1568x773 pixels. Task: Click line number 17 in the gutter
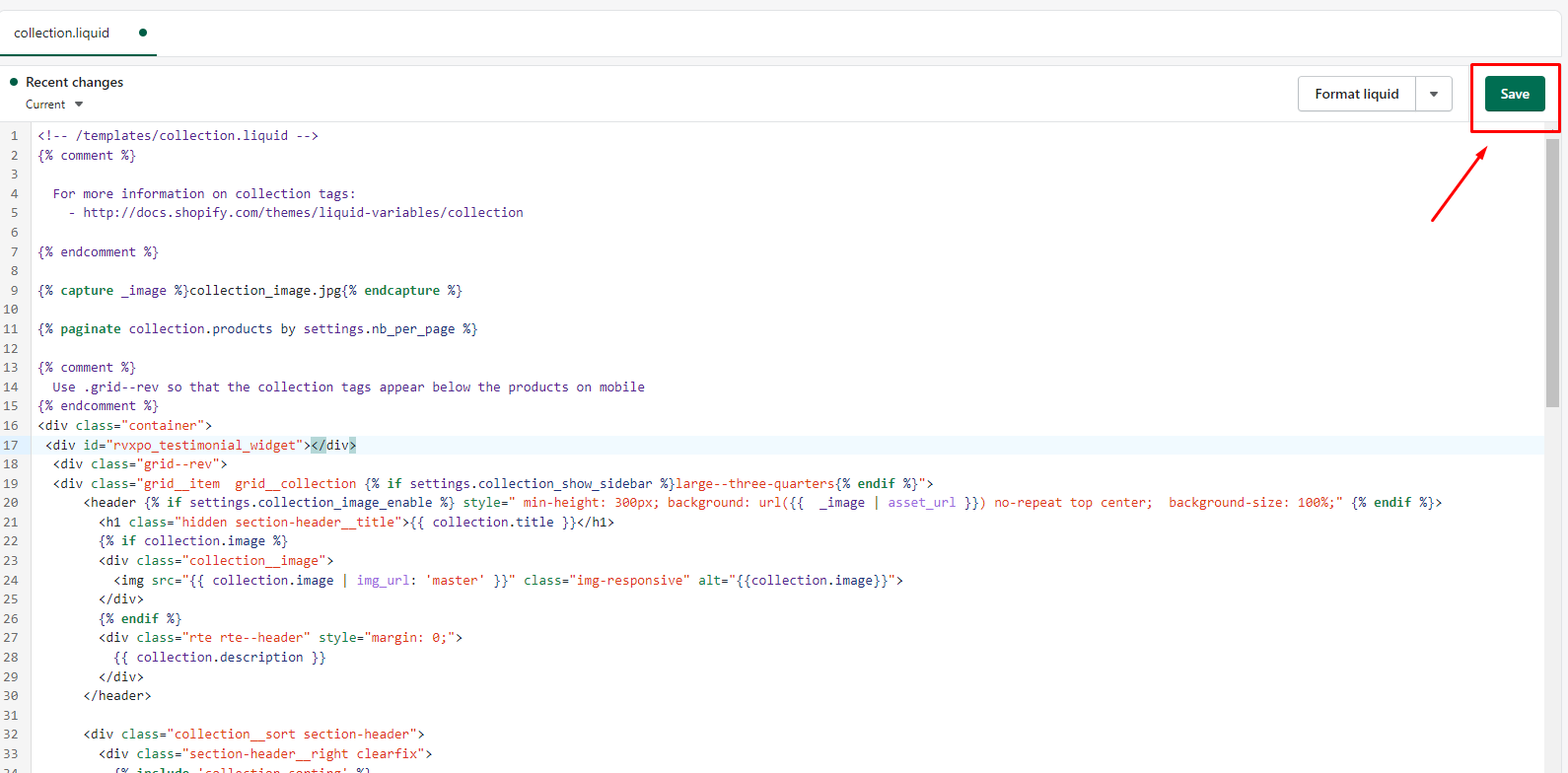[x=11, y=445]
